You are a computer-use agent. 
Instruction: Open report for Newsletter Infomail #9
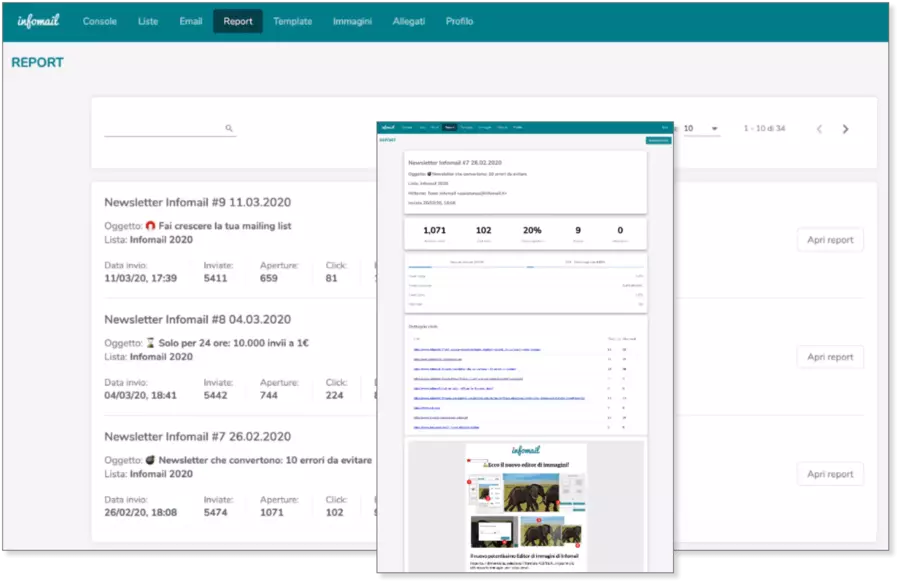830,239
